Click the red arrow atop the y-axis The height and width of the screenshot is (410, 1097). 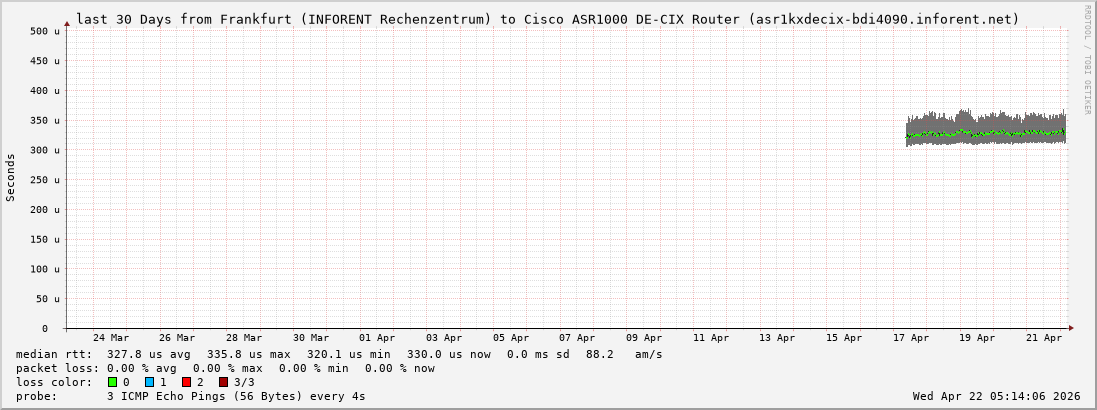[67, 22]
